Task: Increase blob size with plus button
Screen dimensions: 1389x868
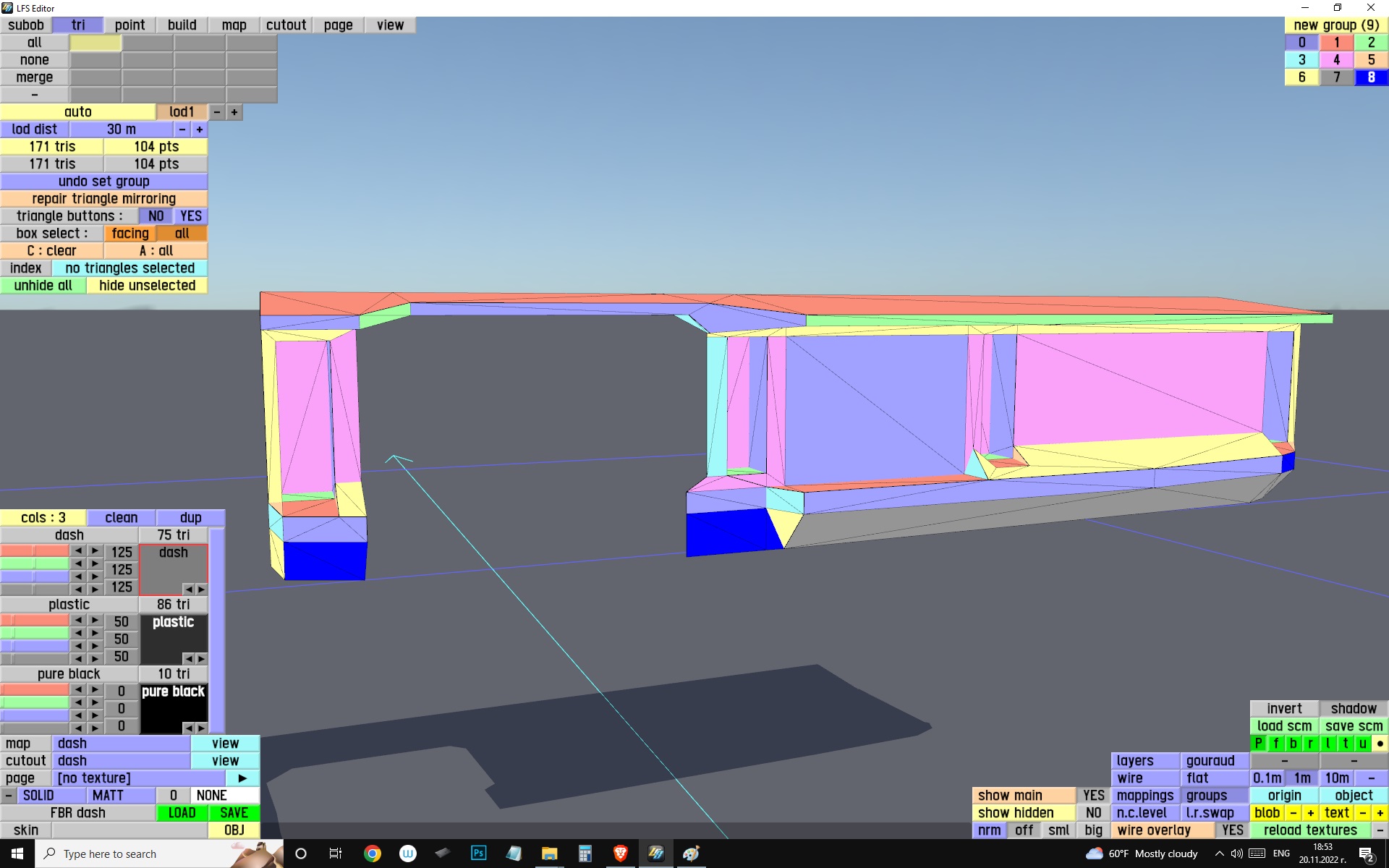Action: [1310, 813]
